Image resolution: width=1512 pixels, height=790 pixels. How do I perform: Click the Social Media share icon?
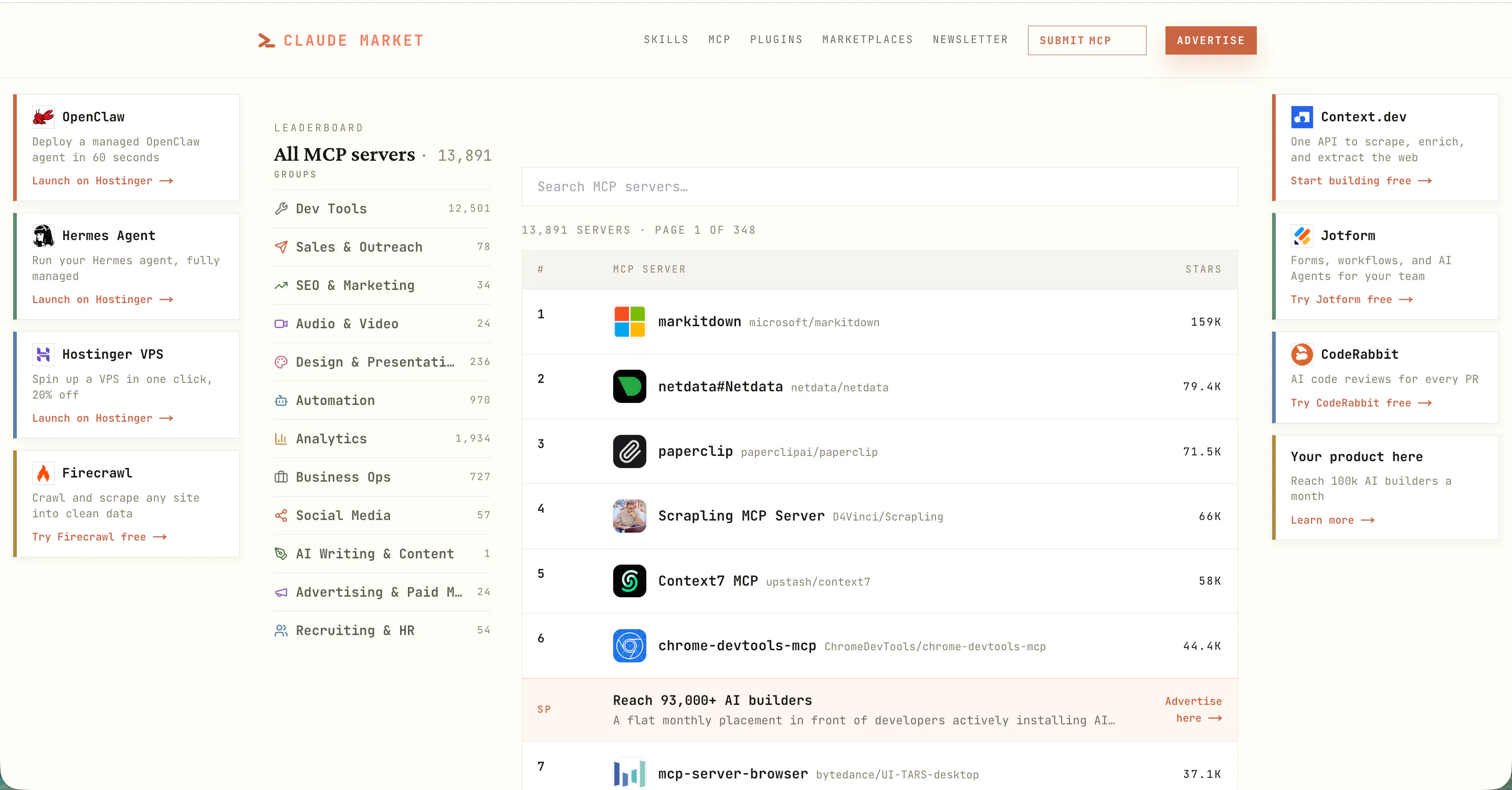[x=281, y=515]
